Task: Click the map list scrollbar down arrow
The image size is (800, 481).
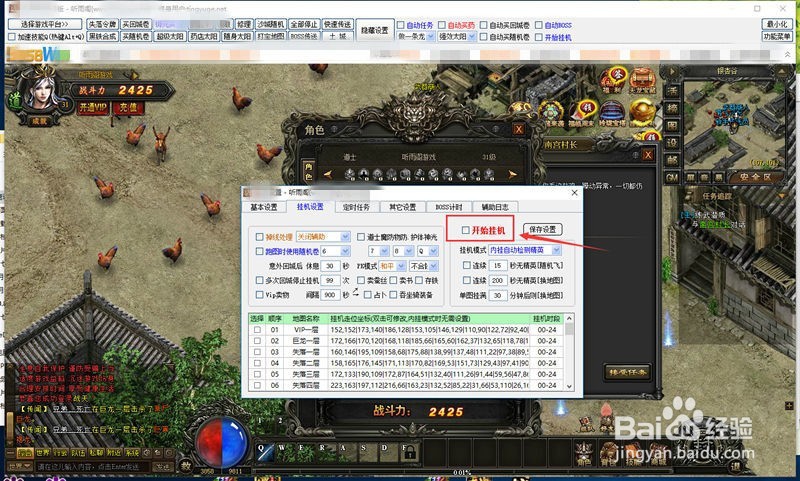Action: (x=569, y=387)
